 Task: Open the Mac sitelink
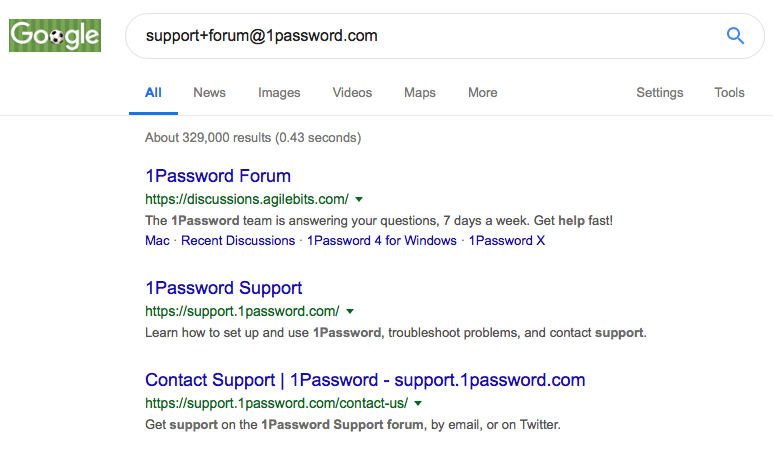[x=157, y=241]
